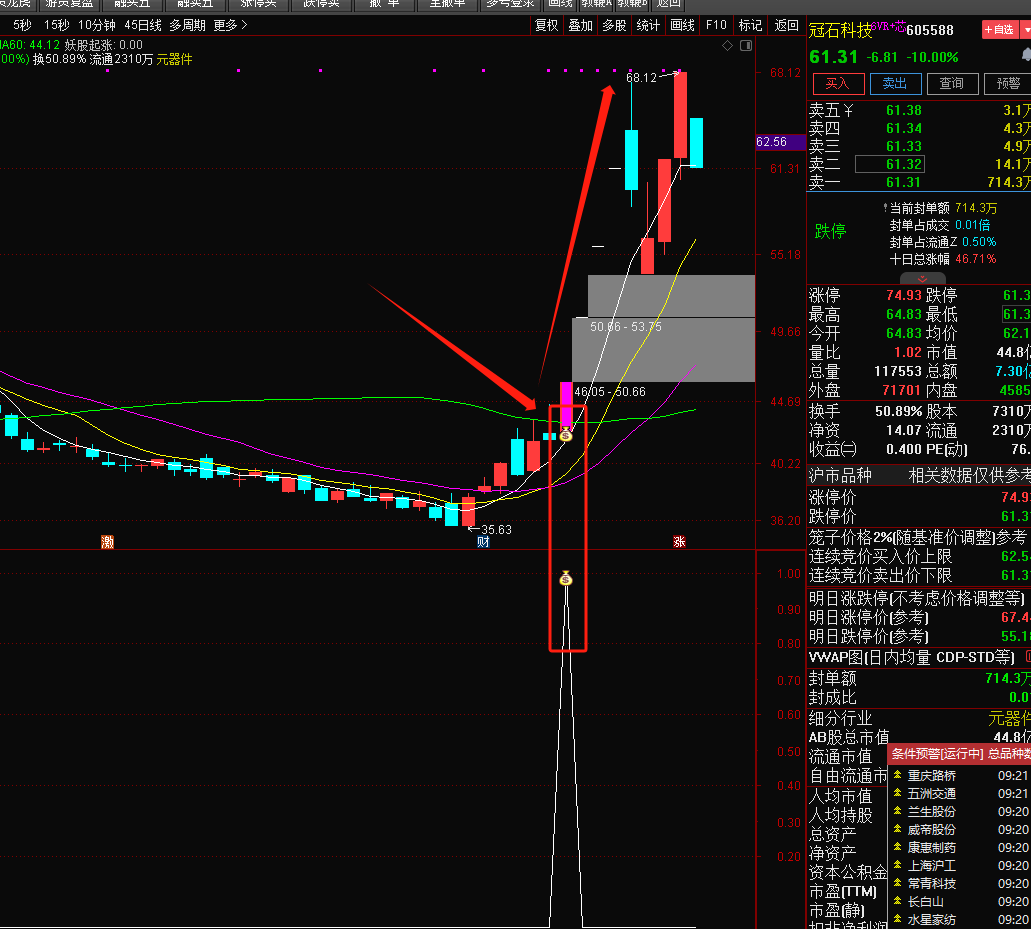Click the '涨' marker below the chart
This screenshot has height=929, width=1031.
pos(679,542)
